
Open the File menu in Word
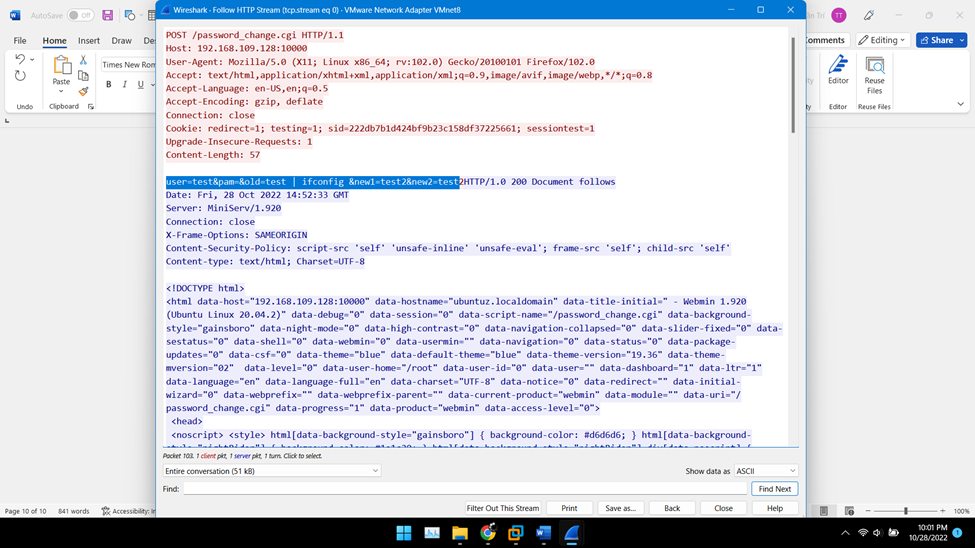pos(20,40)
